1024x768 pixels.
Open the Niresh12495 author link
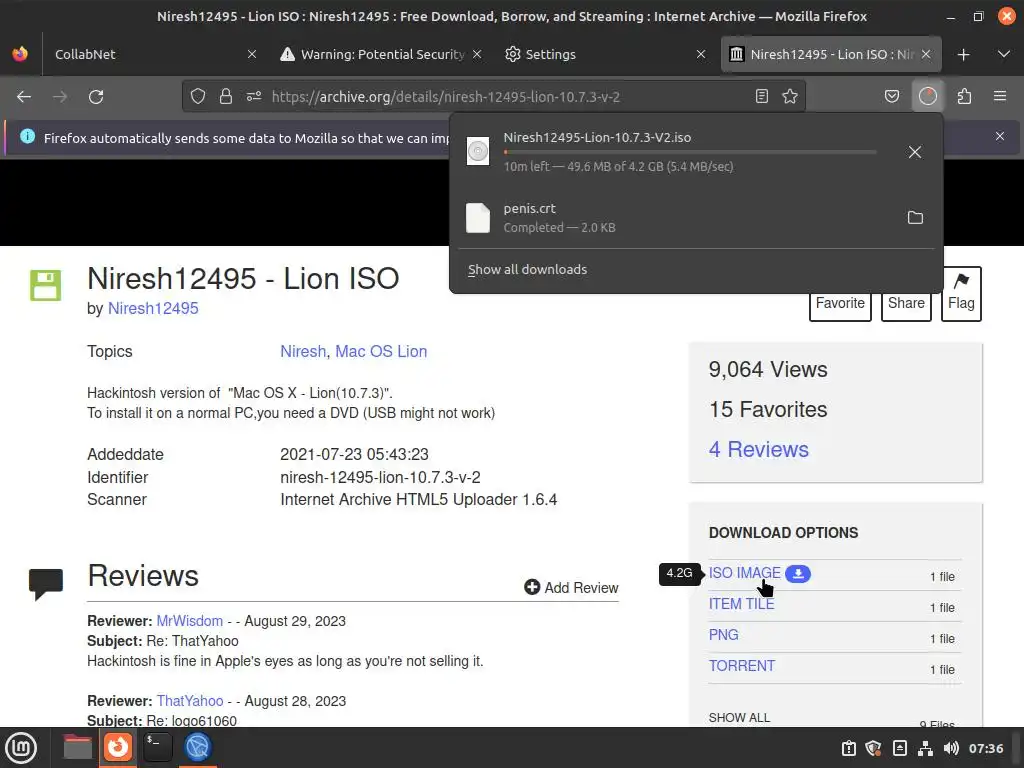click(153, 308)
